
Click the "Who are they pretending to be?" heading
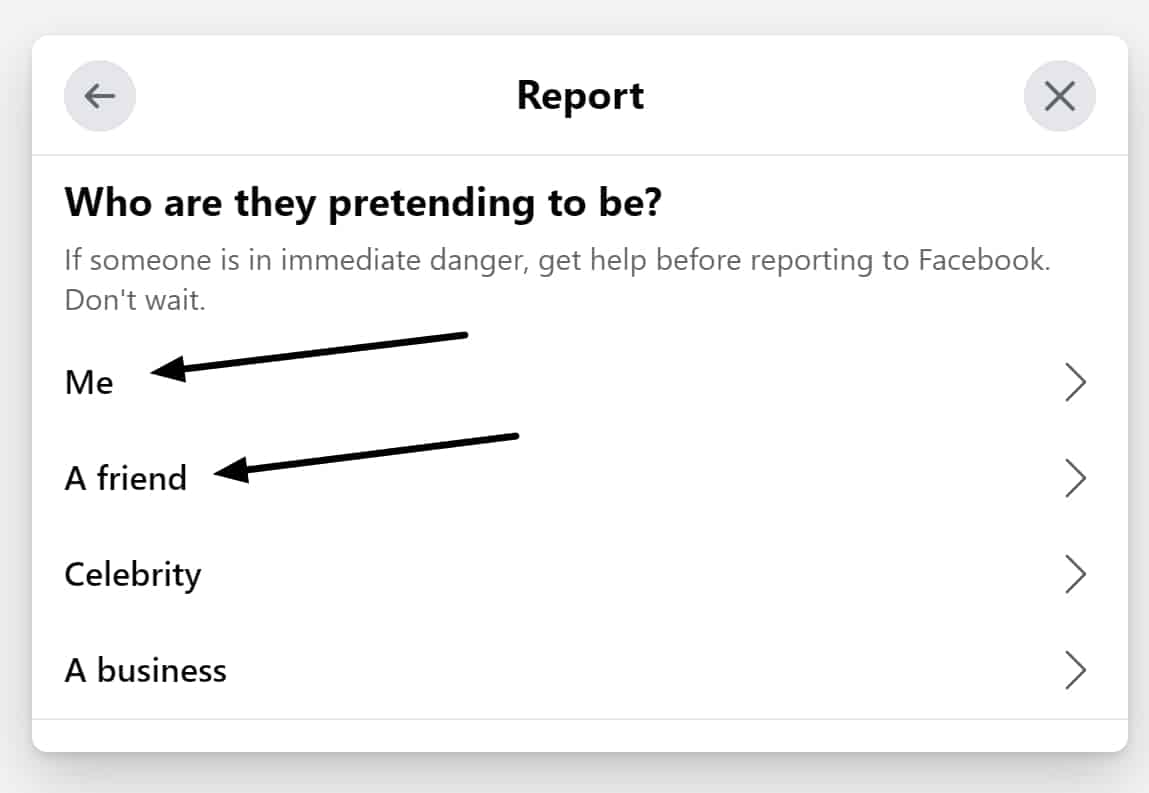pyautogui.click(x=363, y=203)
